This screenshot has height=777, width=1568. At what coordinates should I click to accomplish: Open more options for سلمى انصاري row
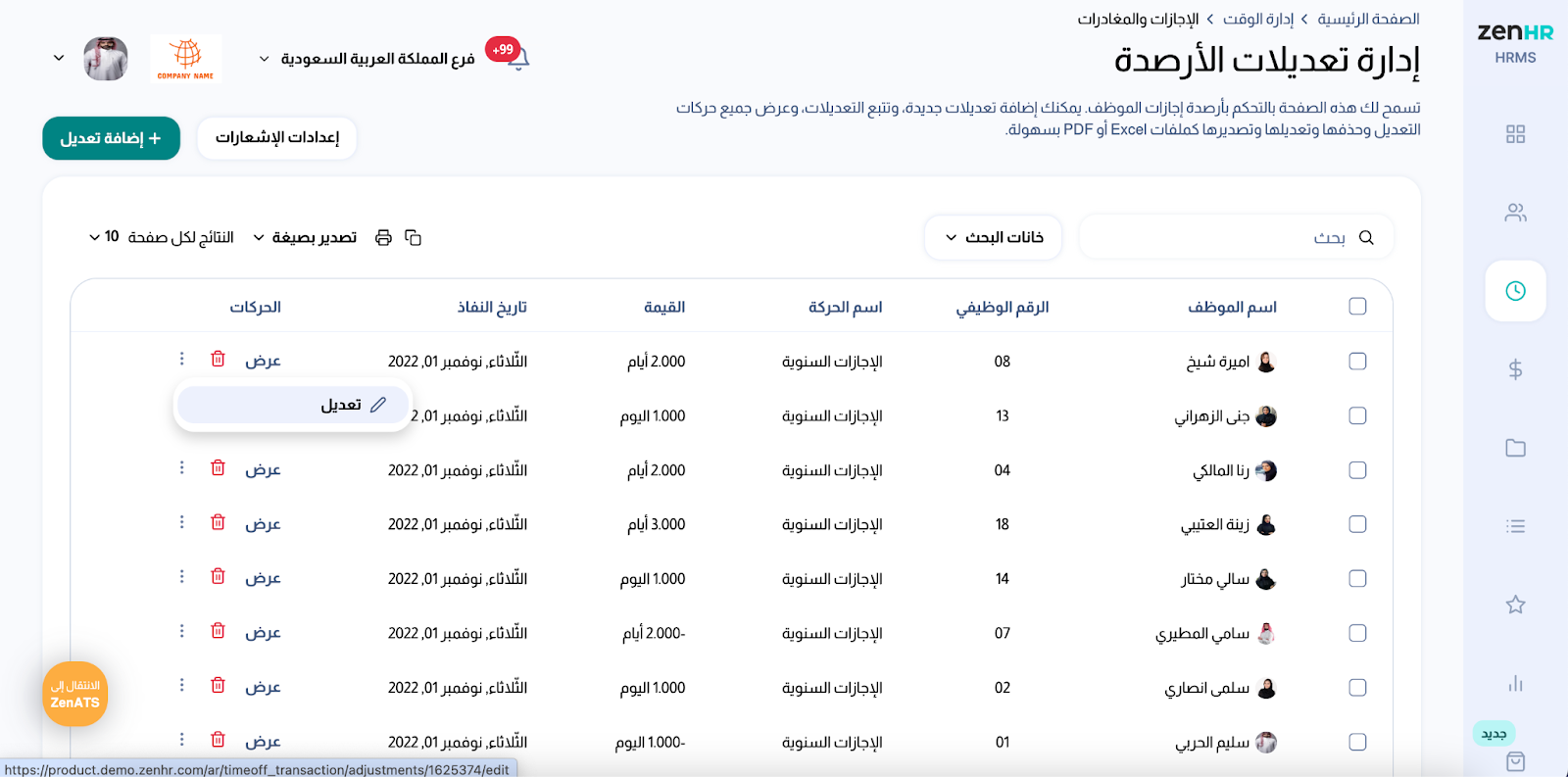[x=181, y=685]
